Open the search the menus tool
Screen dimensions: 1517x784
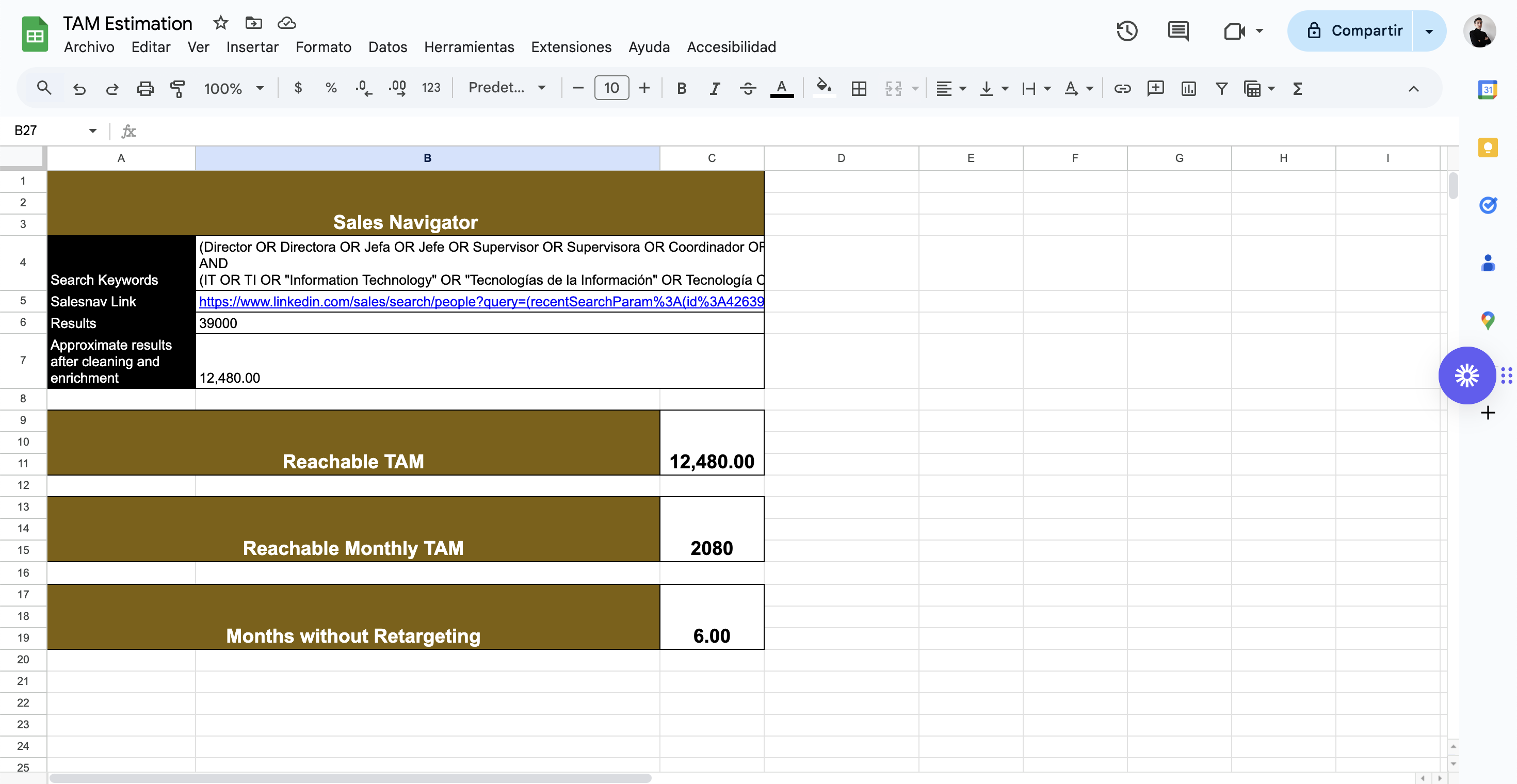pos(43,88)
